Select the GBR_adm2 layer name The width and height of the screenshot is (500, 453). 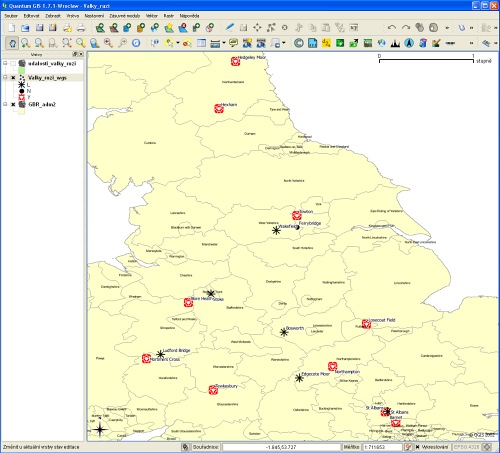tap(42, 104)
